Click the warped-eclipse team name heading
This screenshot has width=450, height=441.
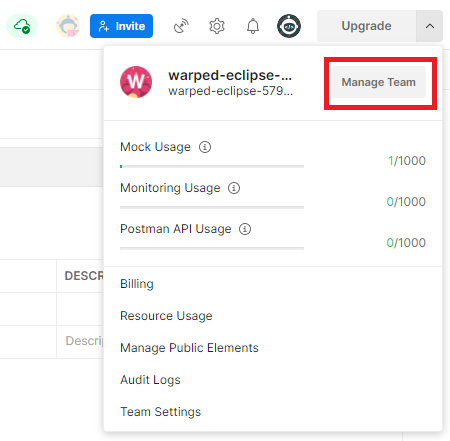[230, 75]
